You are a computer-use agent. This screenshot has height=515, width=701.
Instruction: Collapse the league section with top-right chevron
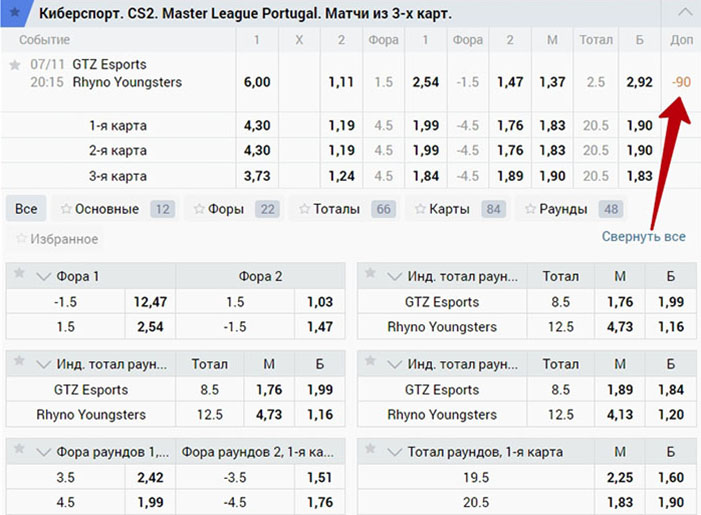coord(684,13)
